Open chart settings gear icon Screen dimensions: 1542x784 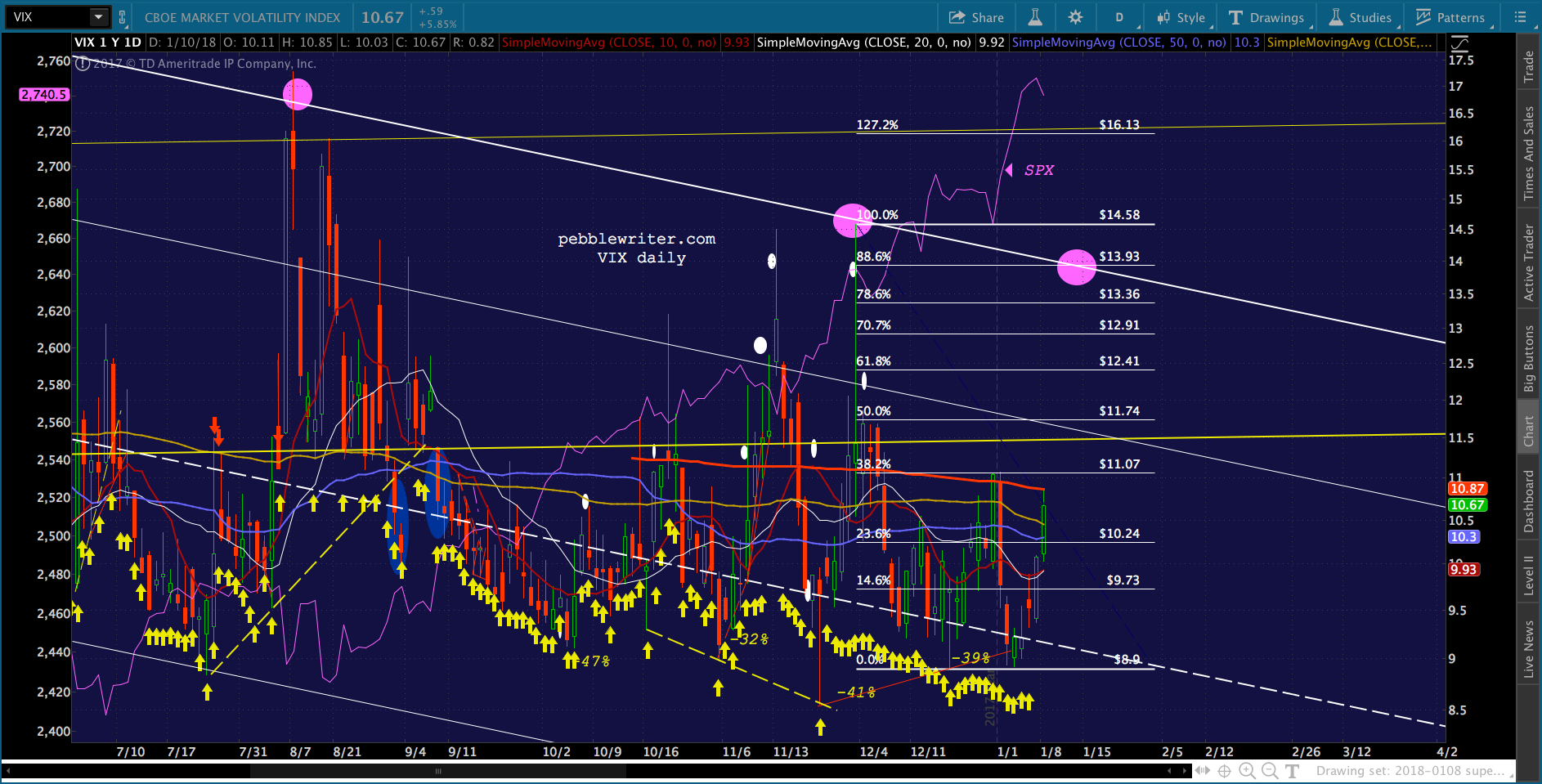[1075, 17]
